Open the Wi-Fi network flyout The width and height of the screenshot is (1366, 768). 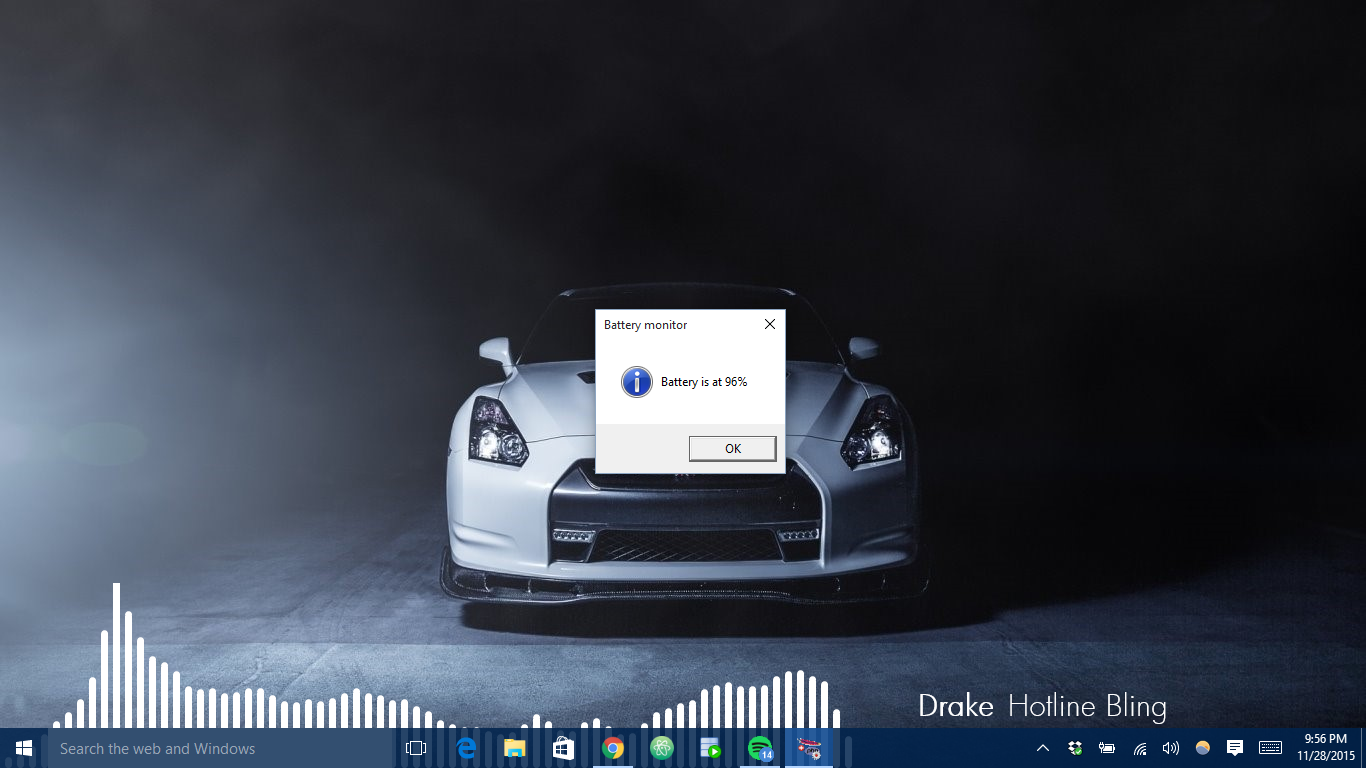tap(1139, 748)
